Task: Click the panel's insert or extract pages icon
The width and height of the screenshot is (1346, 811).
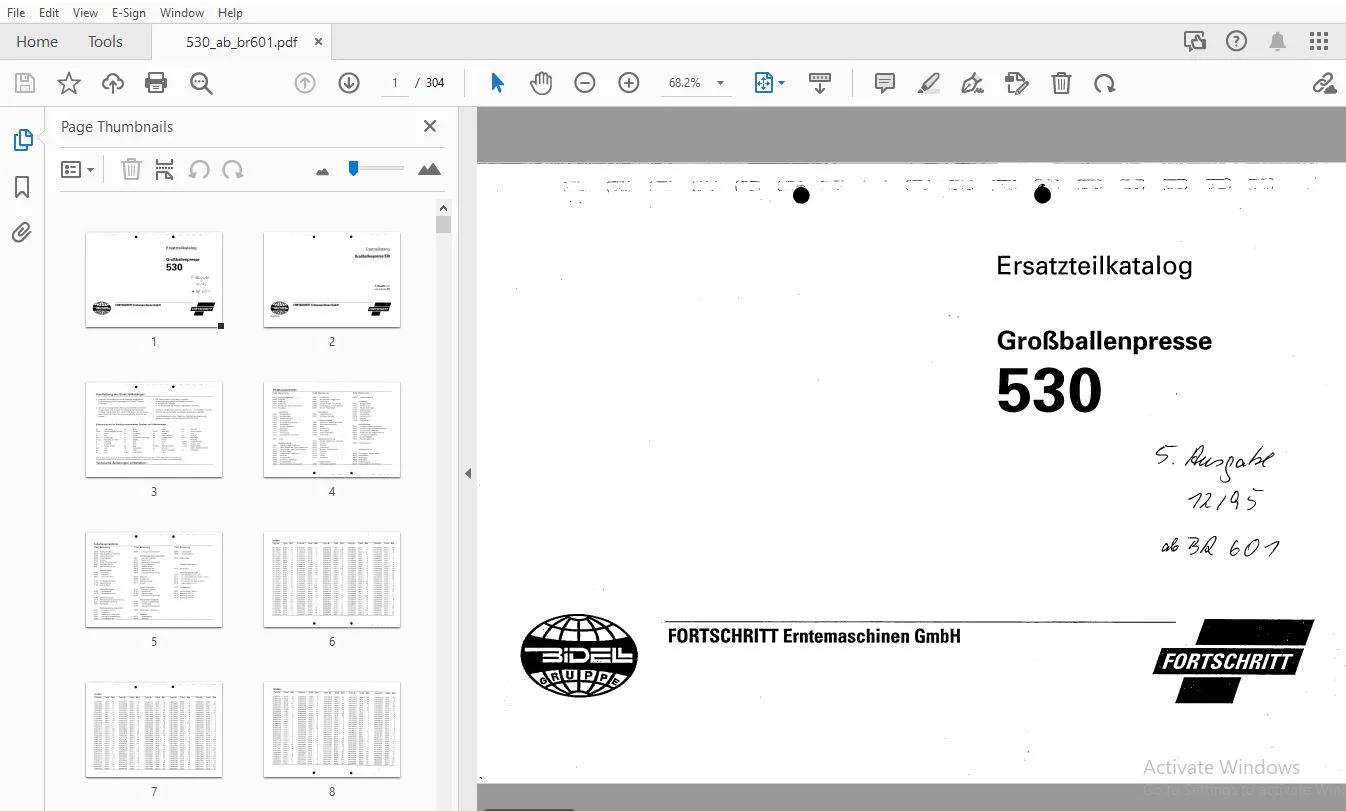Action: (x=165, y=170)
